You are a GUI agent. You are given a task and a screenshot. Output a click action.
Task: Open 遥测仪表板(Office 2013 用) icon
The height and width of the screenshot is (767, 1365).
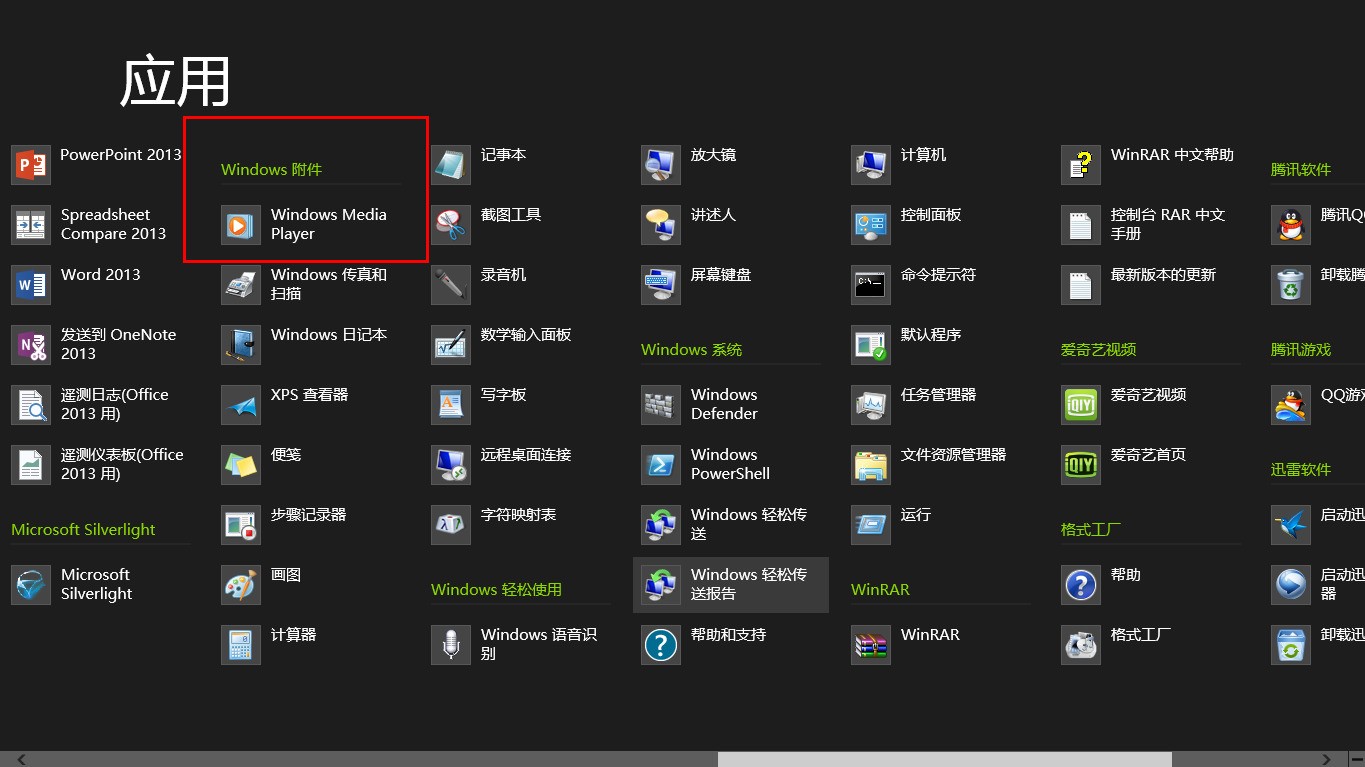tap(31, 465)
